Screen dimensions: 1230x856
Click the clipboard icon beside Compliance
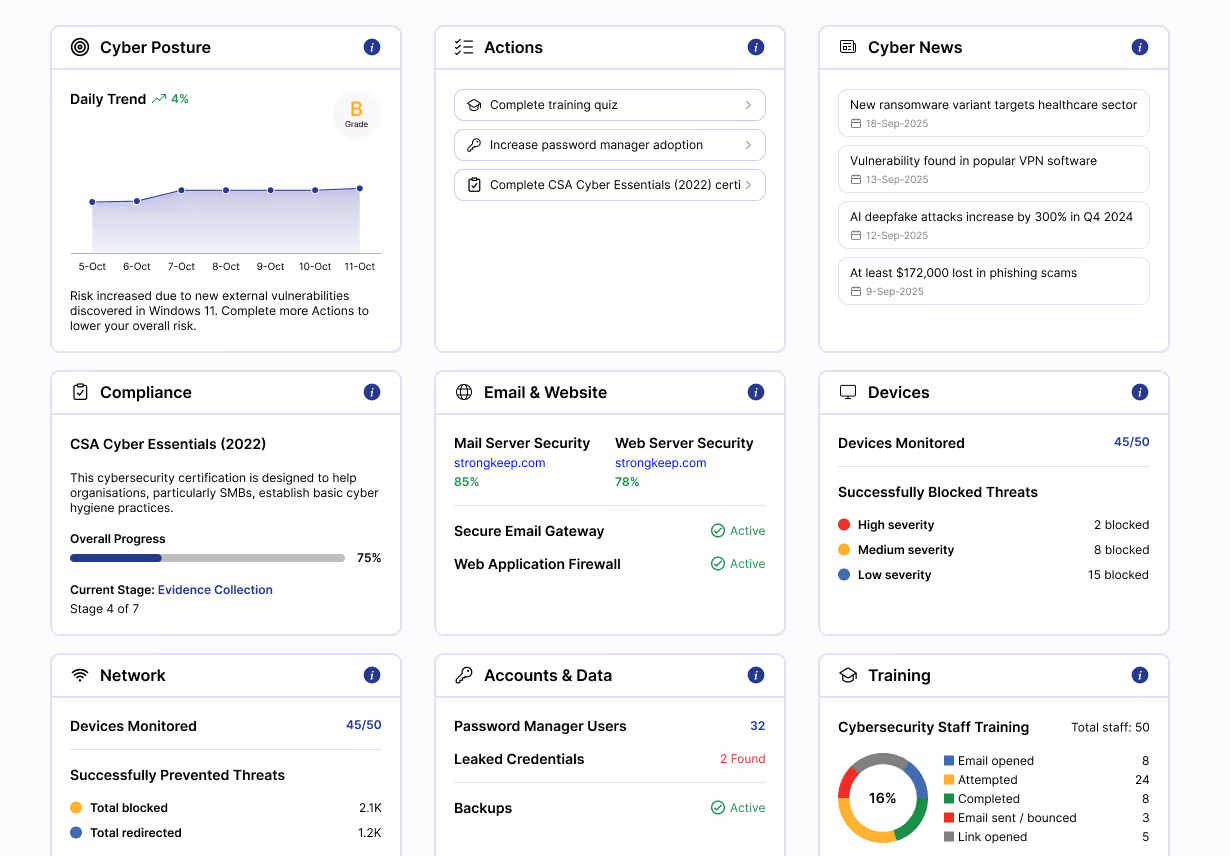[80, 392]
